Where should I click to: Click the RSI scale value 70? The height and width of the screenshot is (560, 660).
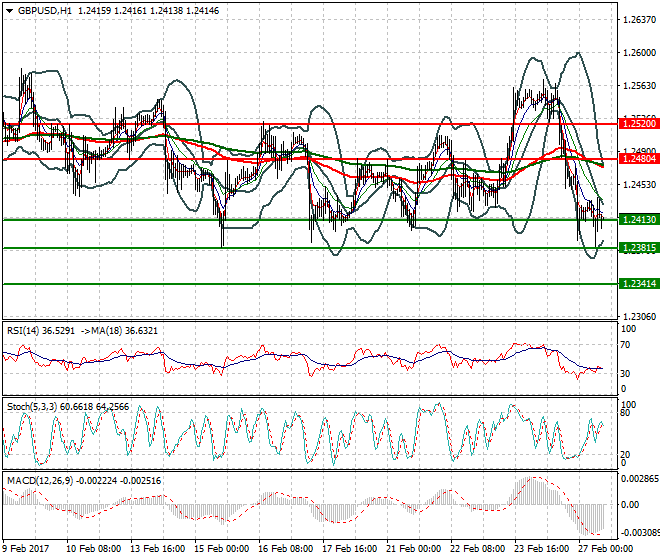[627, 345]
